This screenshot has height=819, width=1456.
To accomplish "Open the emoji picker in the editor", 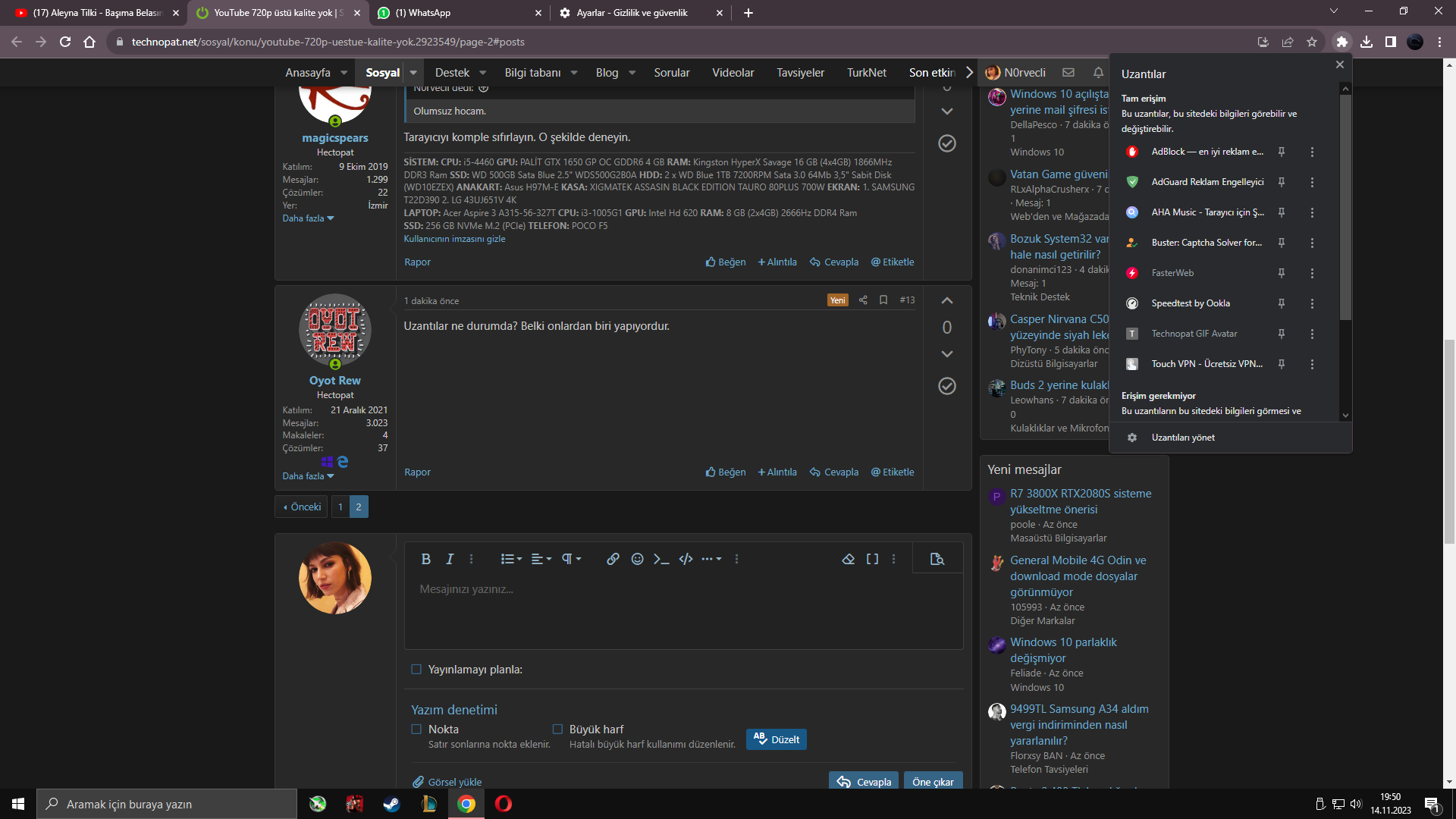I will tap(636, 559).
